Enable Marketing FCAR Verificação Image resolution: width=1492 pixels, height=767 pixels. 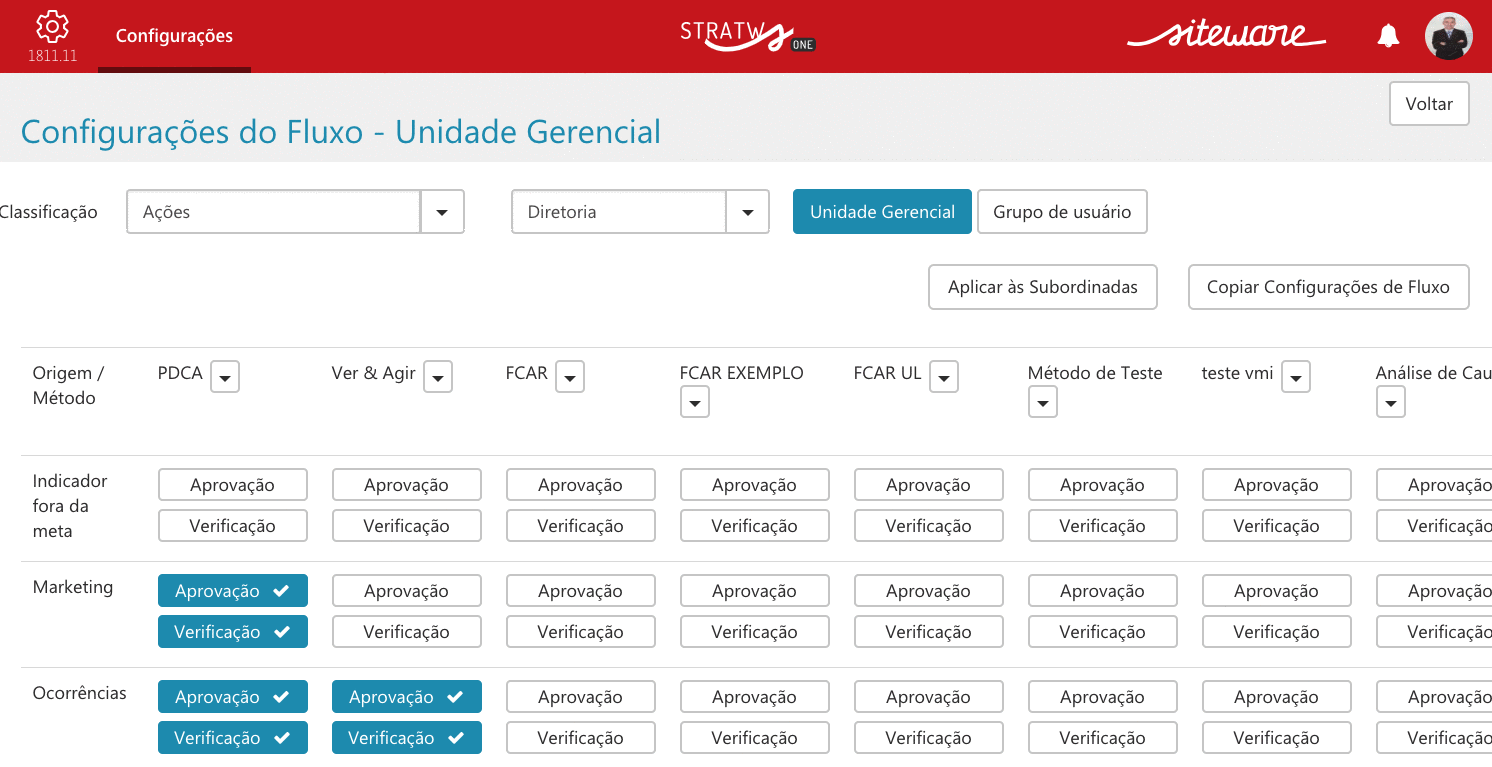(581, 632)
